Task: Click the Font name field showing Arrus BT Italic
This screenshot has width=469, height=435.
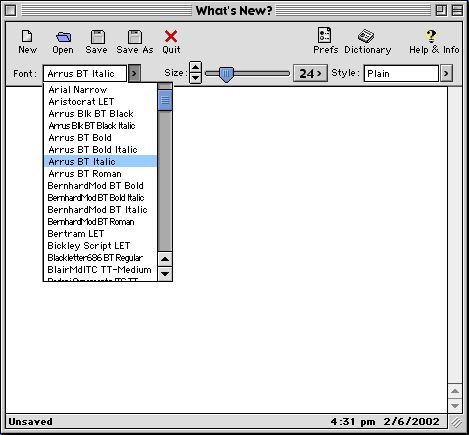Action: click(85, 73)
